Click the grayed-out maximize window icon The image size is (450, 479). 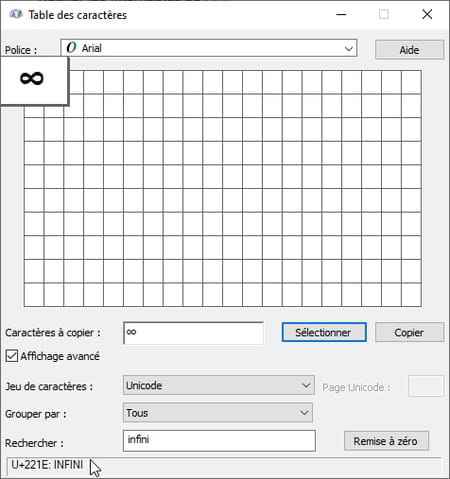[384, 14]
